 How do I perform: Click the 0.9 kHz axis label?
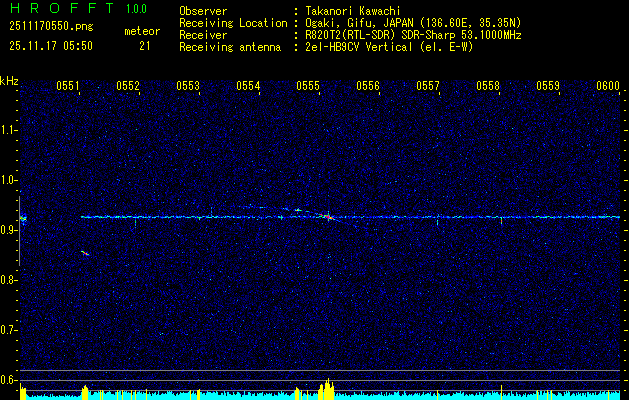(x=8, y=230)
